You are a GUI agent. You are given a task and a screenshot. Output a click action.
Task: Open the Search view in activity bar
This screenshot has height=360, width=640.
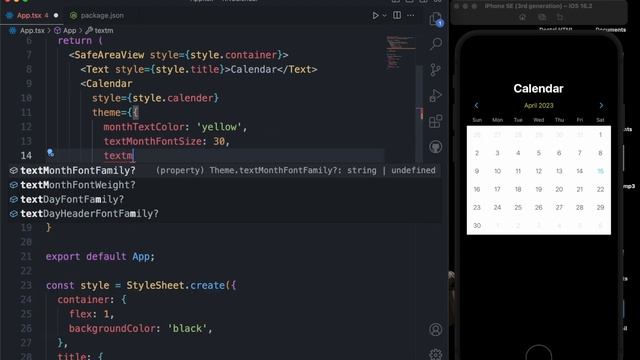coord(436,44)
